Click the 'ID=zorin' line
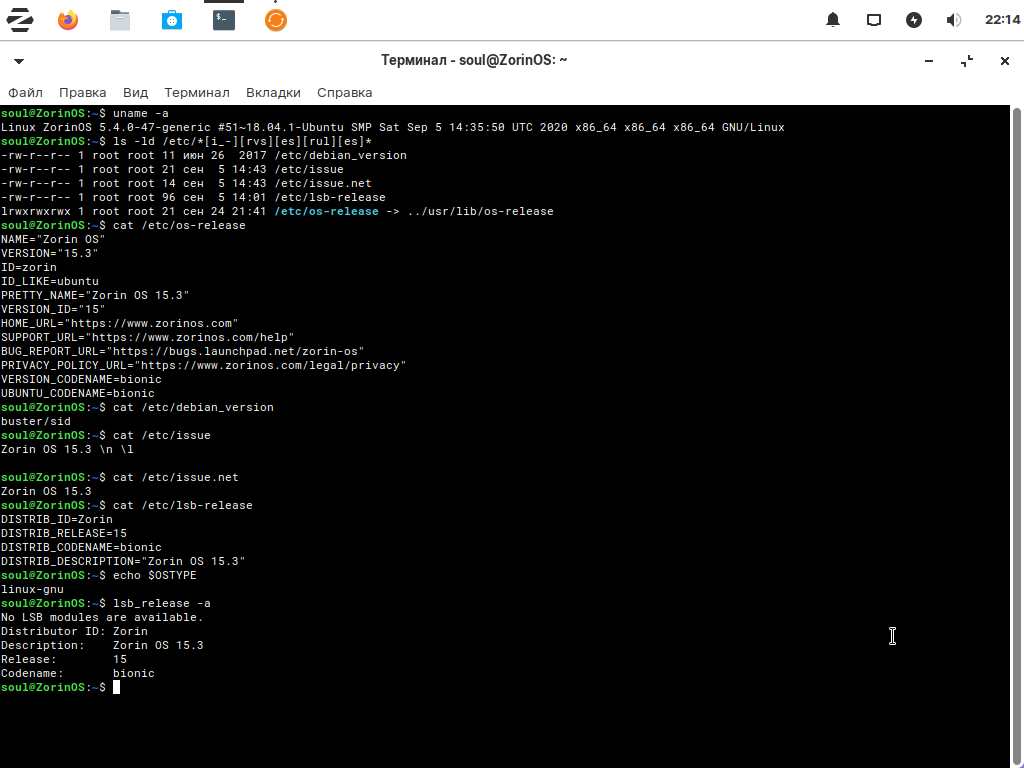1024x768 pixels. [x=29, y=267]
